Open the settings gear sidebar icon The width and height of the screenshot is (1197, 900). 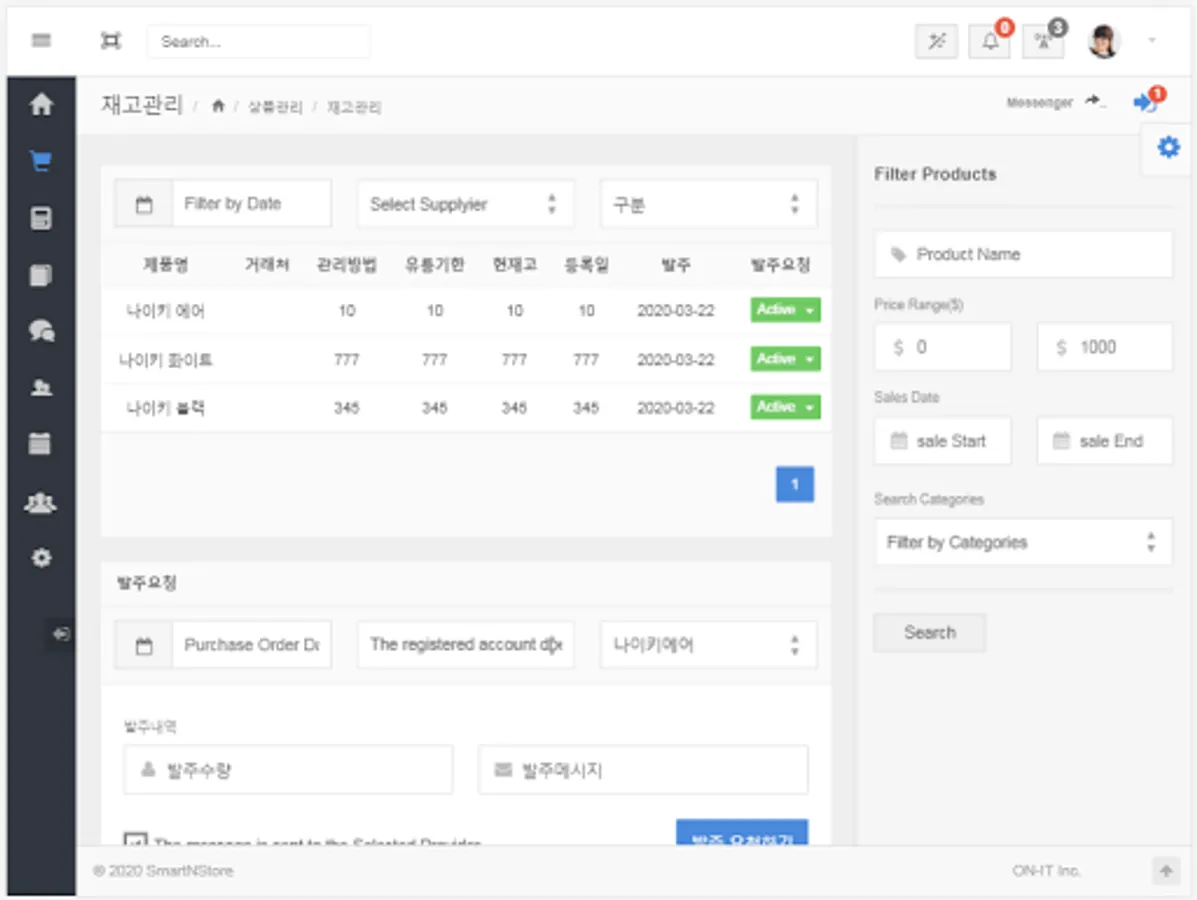(41, 558)
